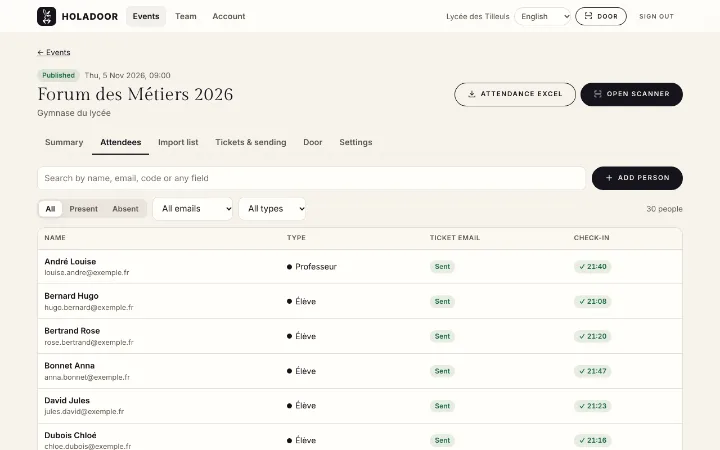Filter attendees by Present
The height and width of the screenshot is (450, 720).
(x=84, y=209)
